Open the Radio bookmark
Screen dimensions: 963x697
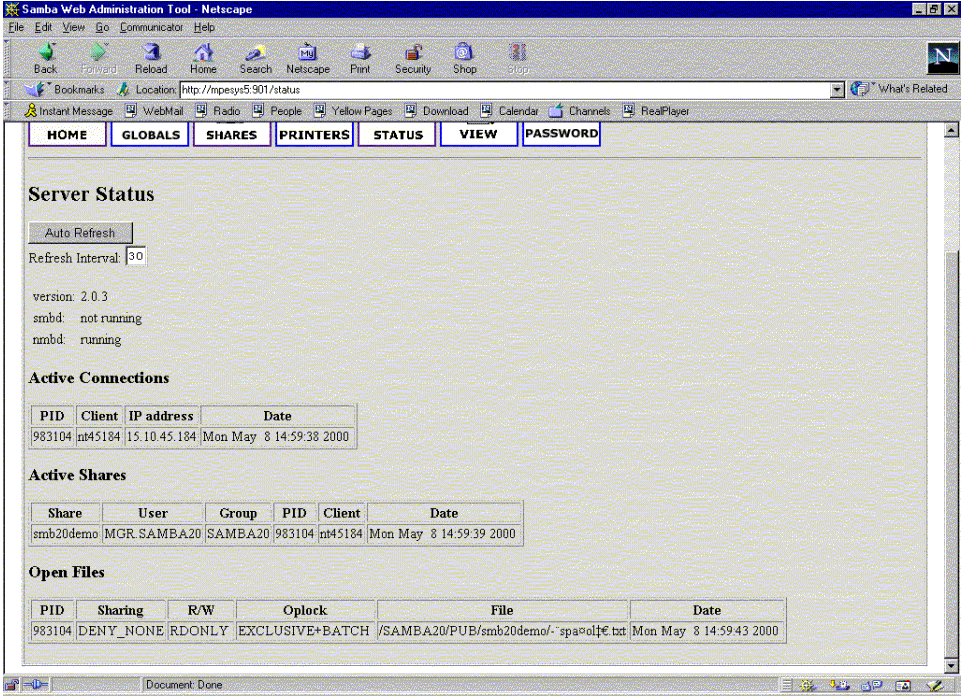pyautogui.click(x=219, y=111)
